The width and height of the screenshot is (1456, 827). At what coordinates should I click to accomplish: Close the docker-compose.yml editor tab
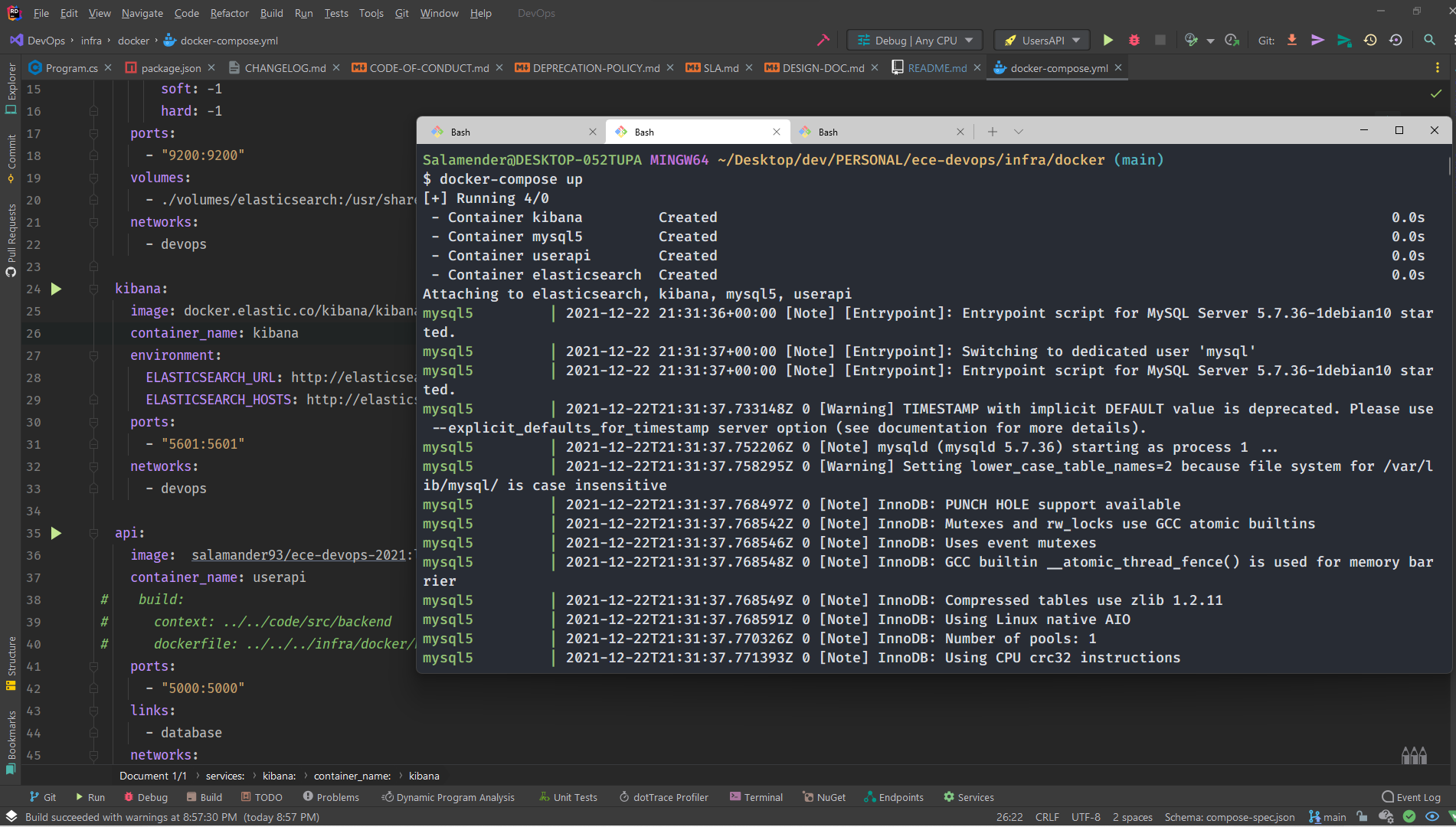(1118, 67)
